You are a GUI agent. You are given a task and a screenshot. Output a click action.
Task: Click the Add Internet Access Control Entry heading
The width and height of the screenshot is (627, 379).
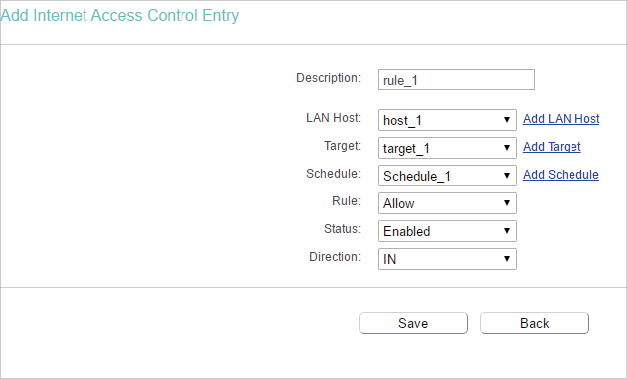point(120,16)
